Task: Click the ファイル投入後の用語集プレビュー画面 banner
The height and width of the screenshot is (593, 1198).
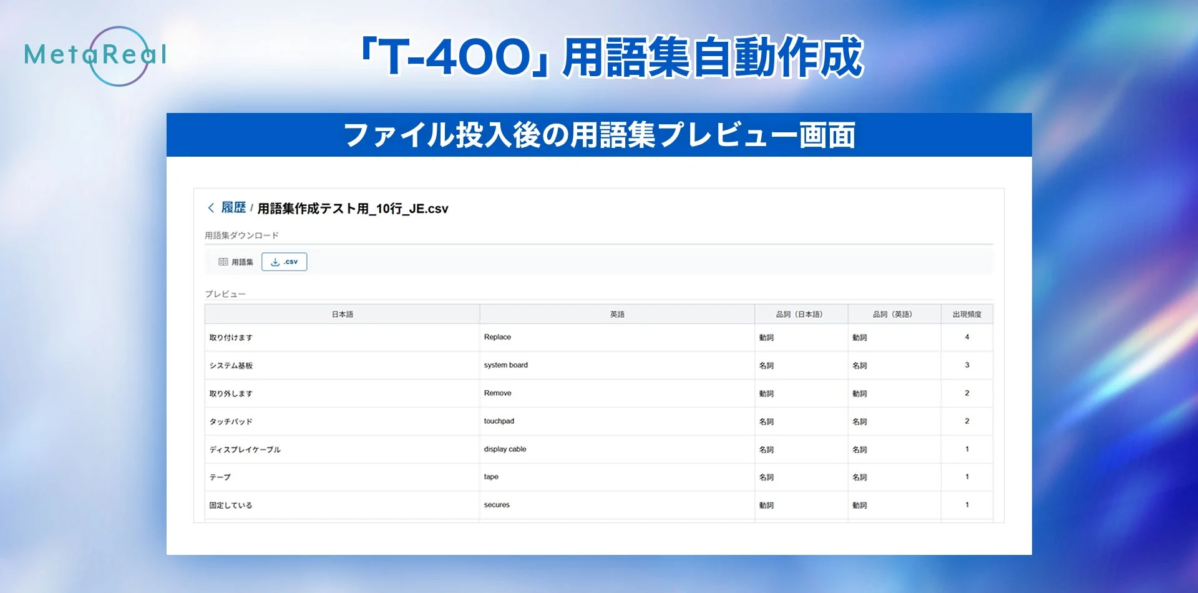Action: click(x=599, y=133)
